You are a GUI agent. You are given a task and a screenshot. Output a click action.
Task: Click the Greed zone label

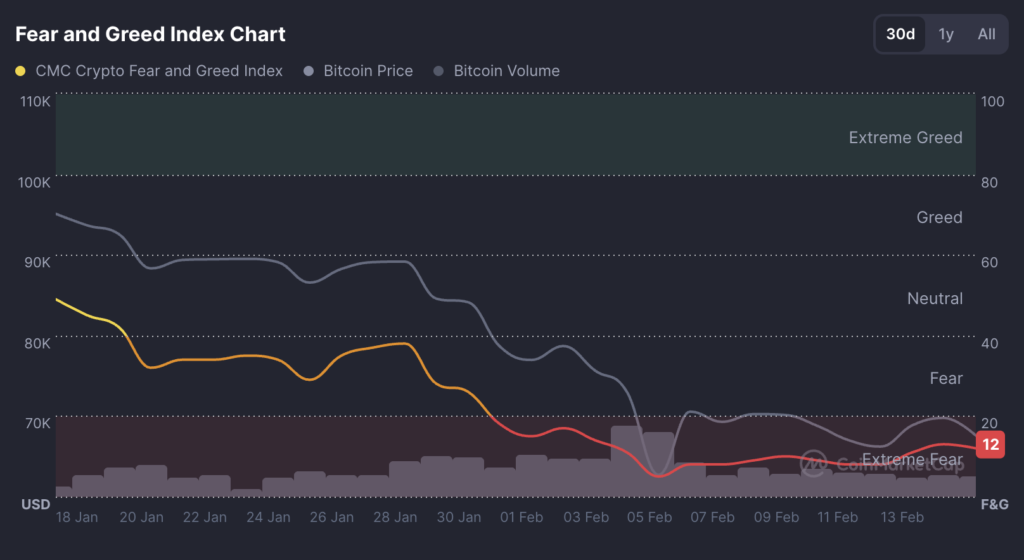click(x=939, y=217)
